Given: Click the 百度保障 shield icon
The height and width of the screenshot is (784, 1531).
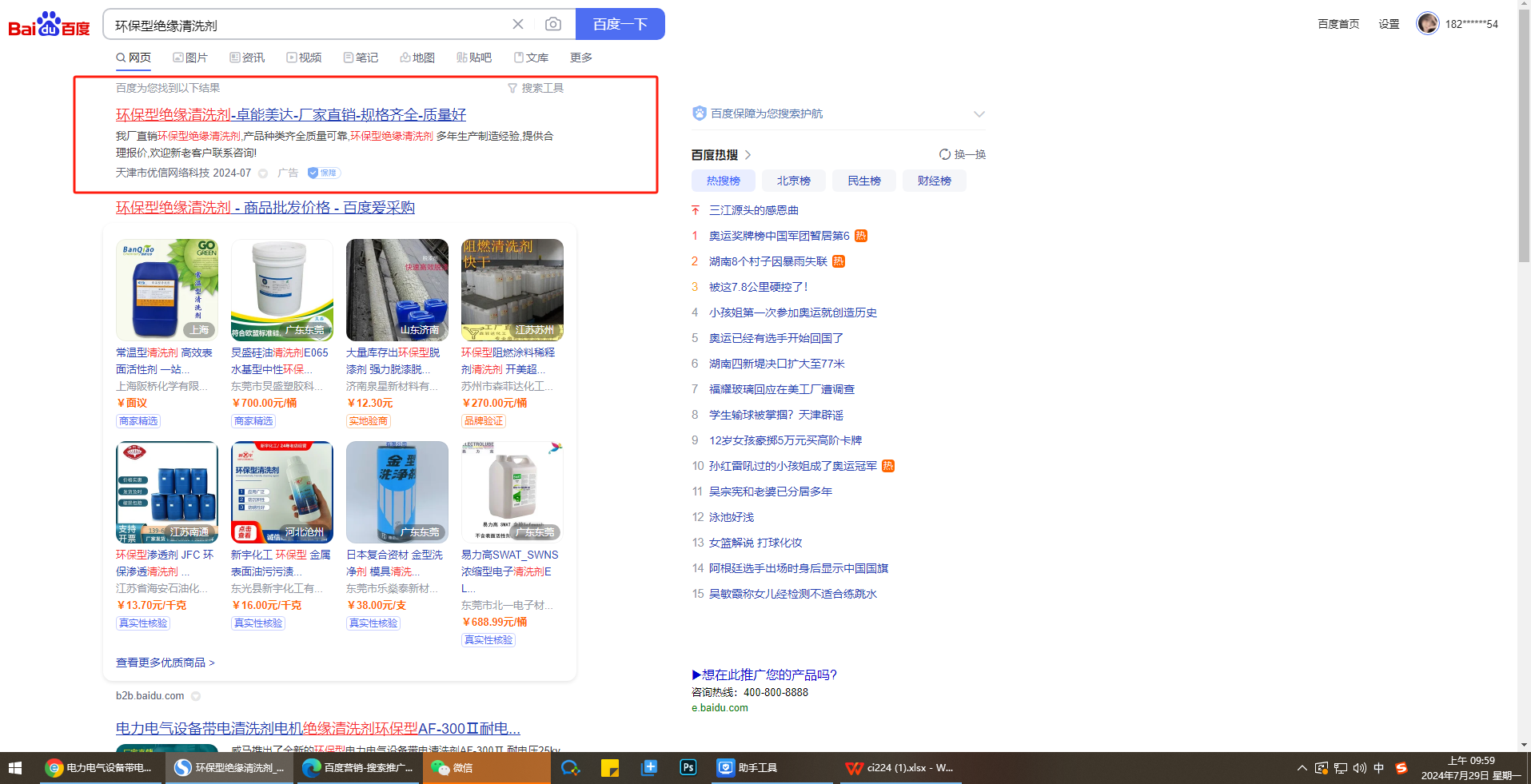Looking at the screenshot, I should click(700, 113).
